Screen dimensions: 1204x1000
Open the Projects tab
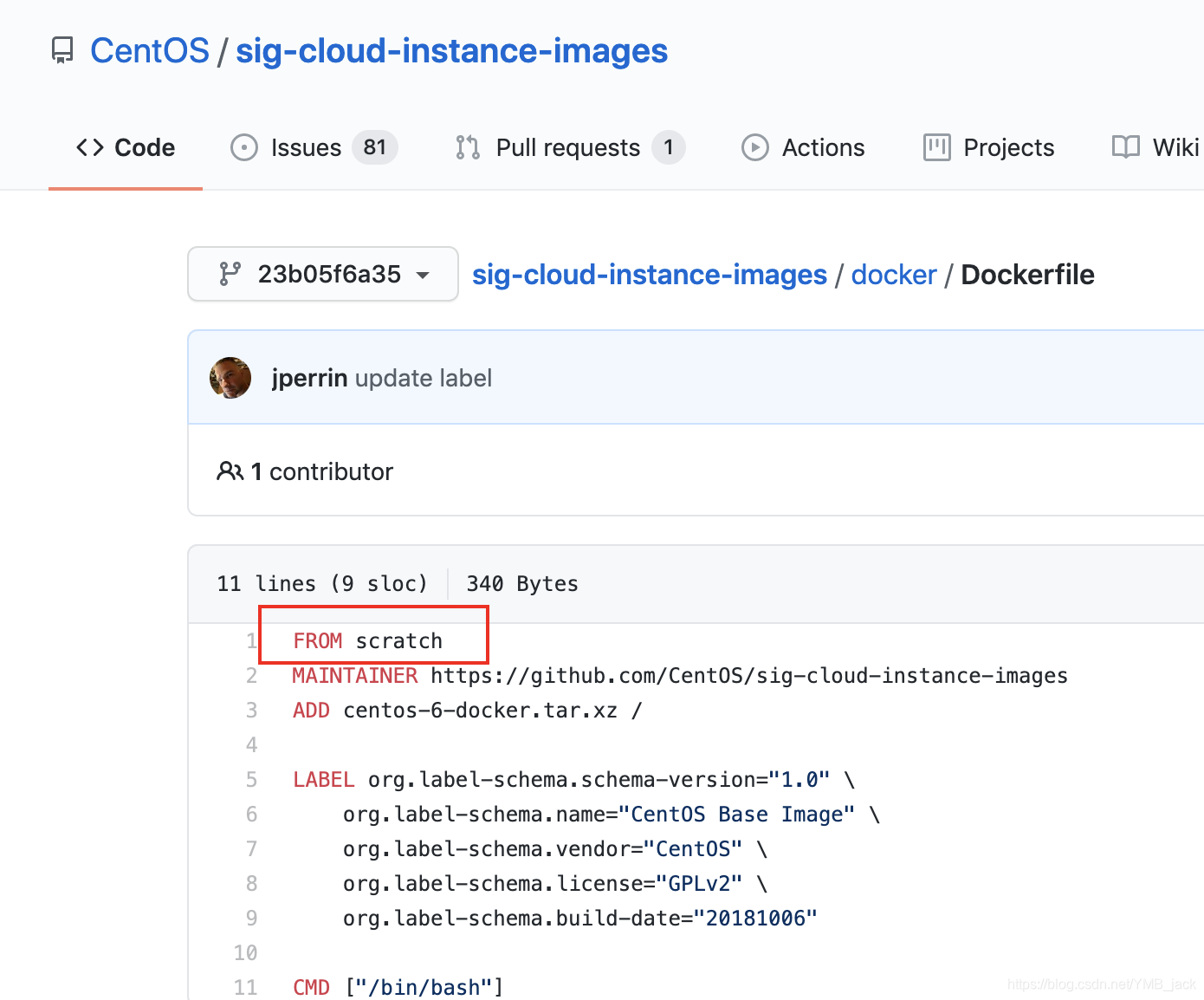tap(988, 147)
